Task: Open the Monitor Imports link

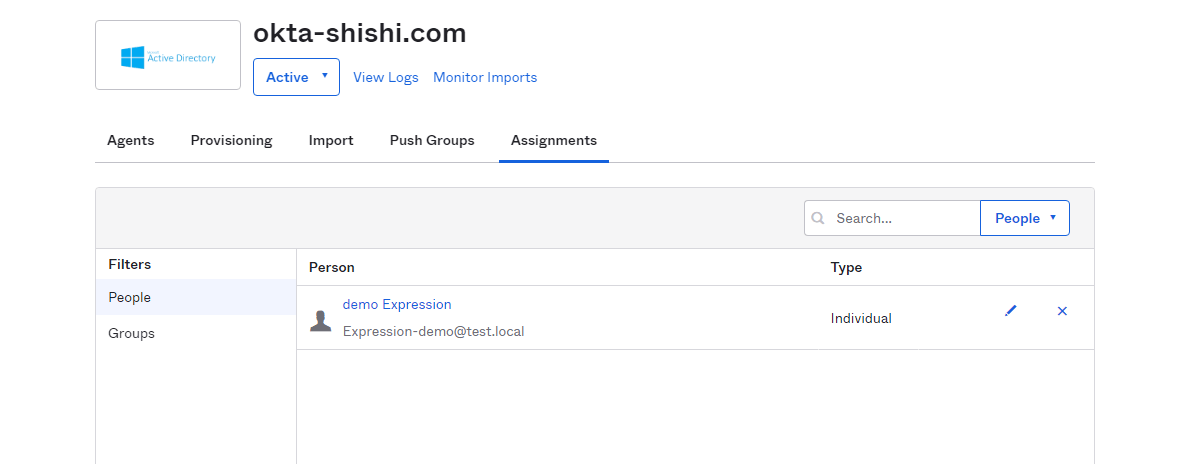Action: tap(485, 77)
